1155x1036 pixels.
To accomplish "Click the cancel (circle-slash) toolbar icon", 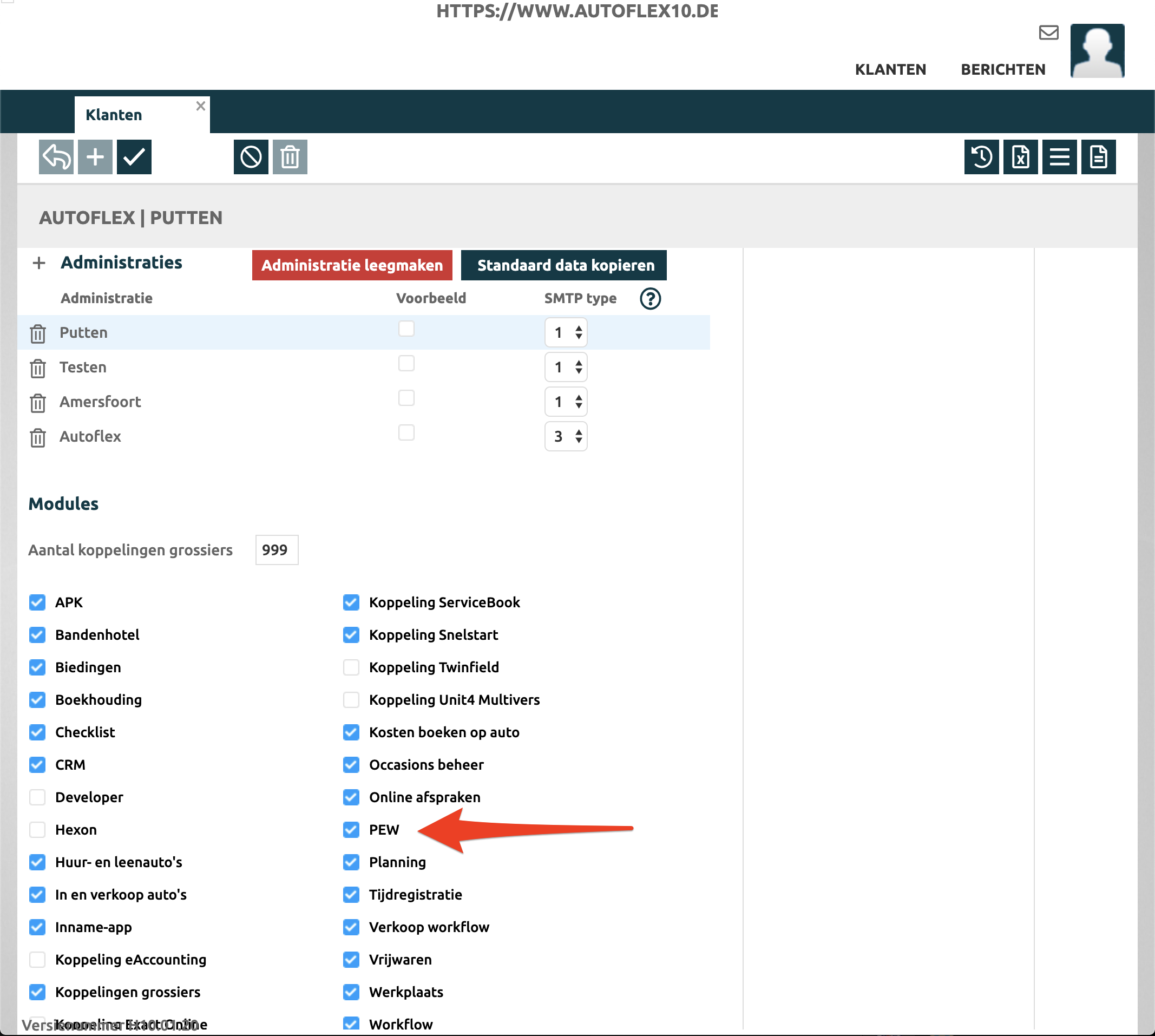I will [251, 156].
